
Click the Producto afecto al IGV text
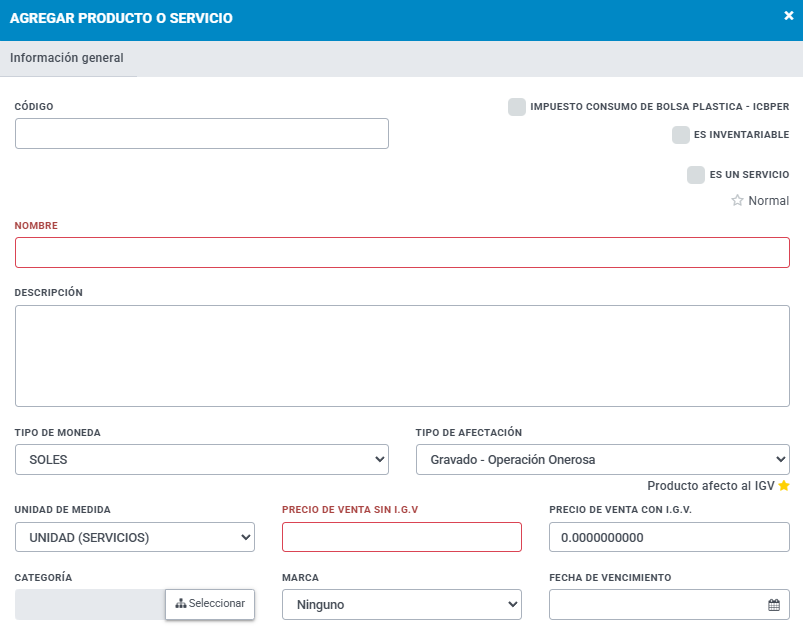[711, 486]
